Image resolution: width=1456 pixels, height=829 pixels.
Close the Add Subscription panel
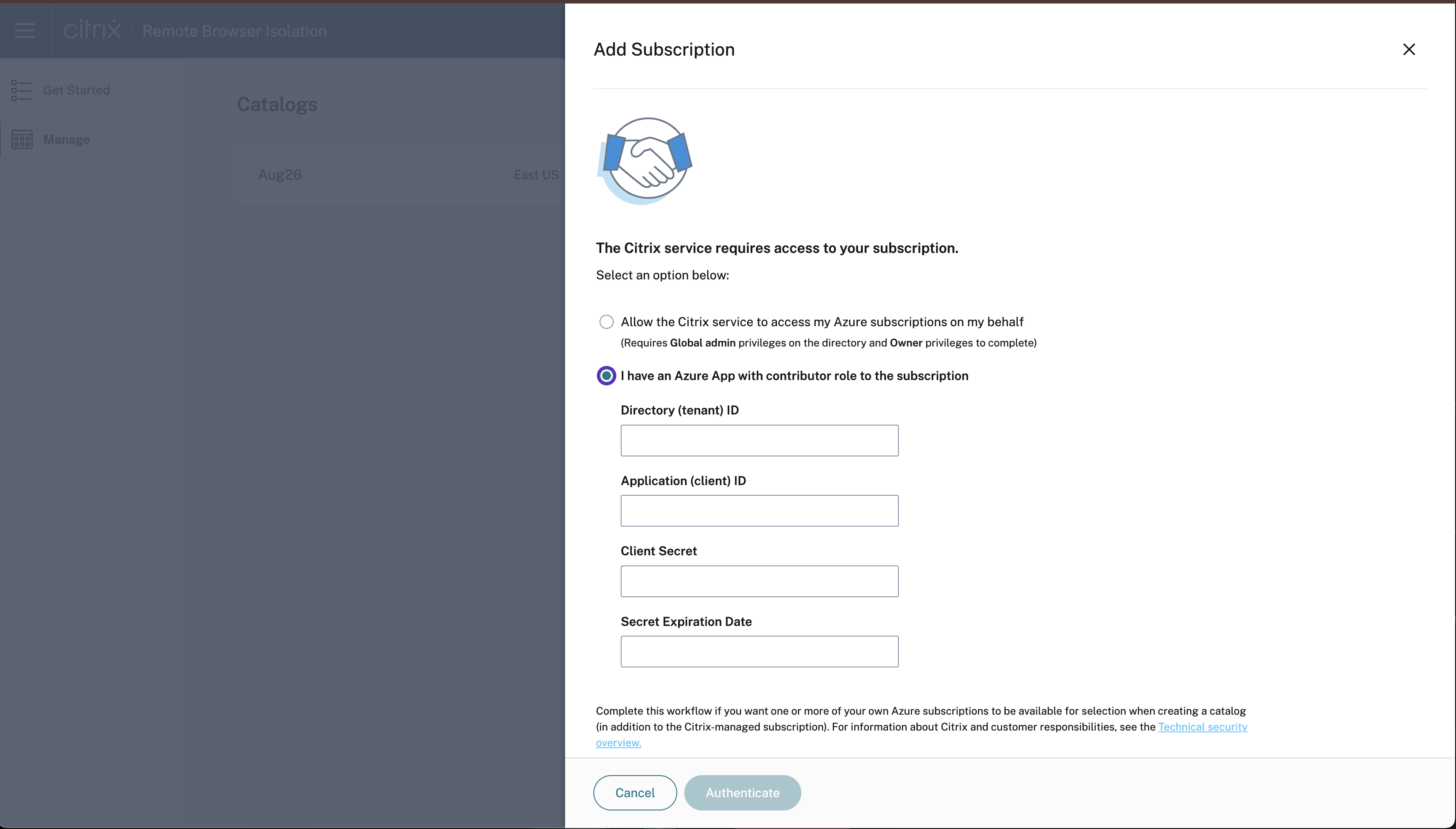click(x=1408, y=49)
